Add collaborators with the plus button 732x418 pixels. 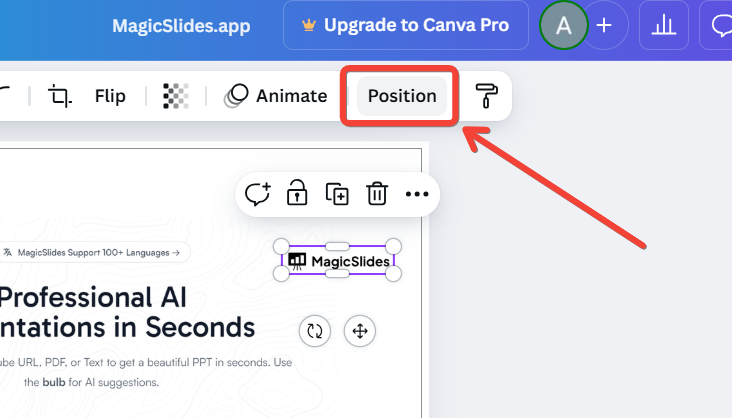[x=604, y=26]
